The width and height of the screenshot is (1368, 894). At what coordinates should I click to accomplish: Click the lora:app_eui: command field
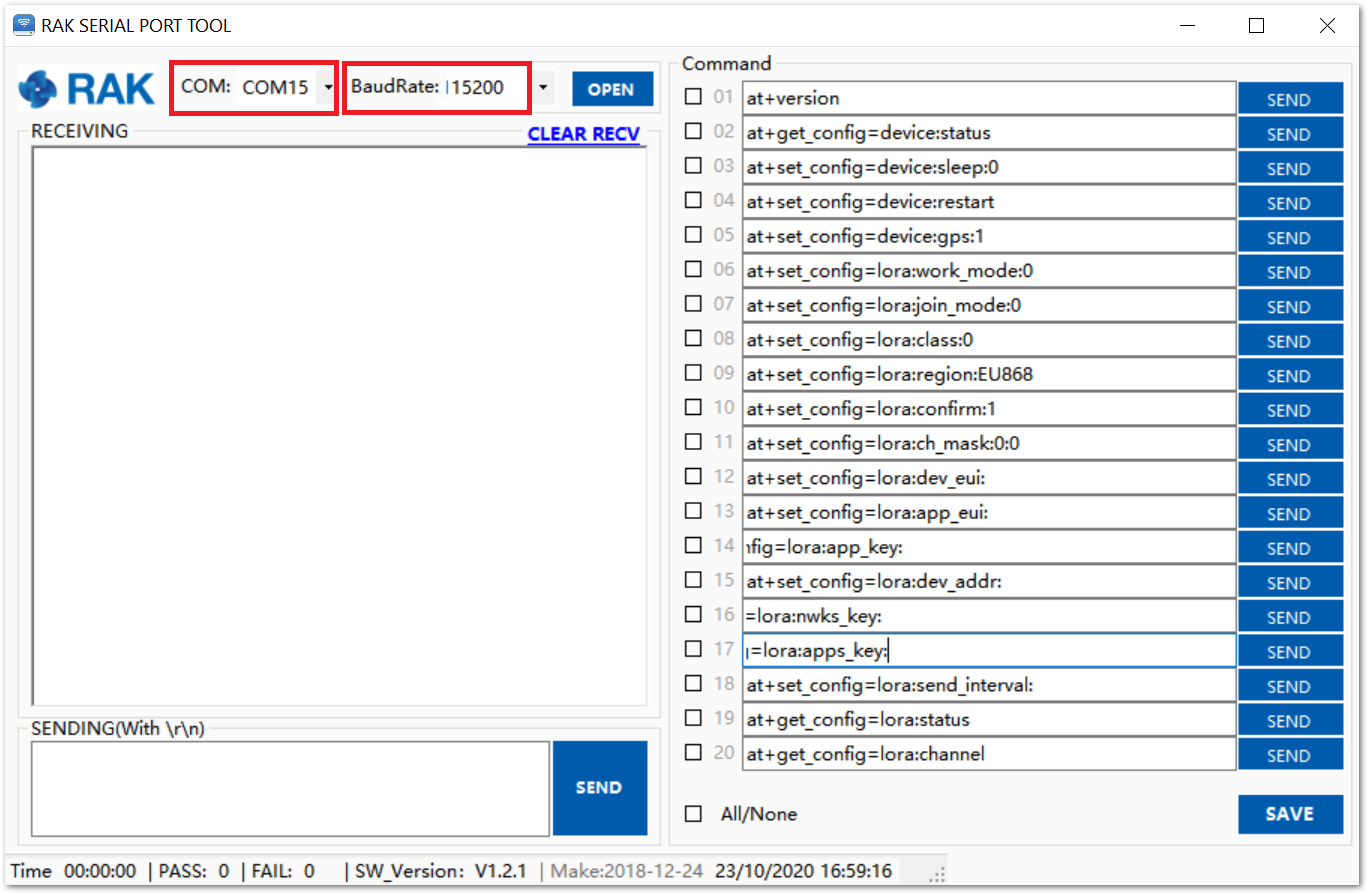click(989, 512)
